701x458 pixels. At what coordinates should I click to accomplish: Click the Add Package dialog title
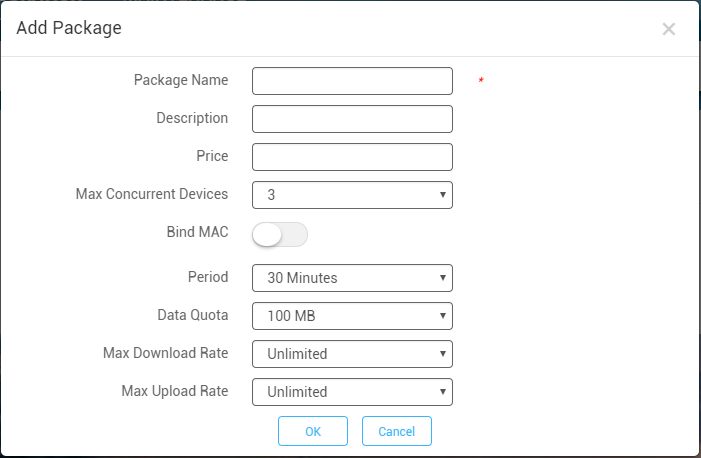tap(69, 28)
